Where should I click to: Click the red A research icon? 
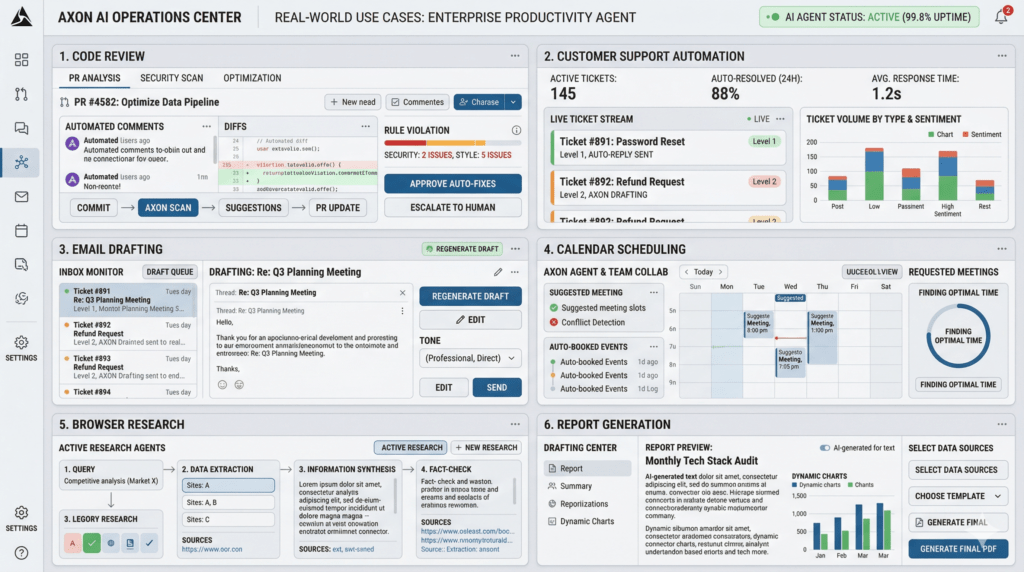click(72, 543)
